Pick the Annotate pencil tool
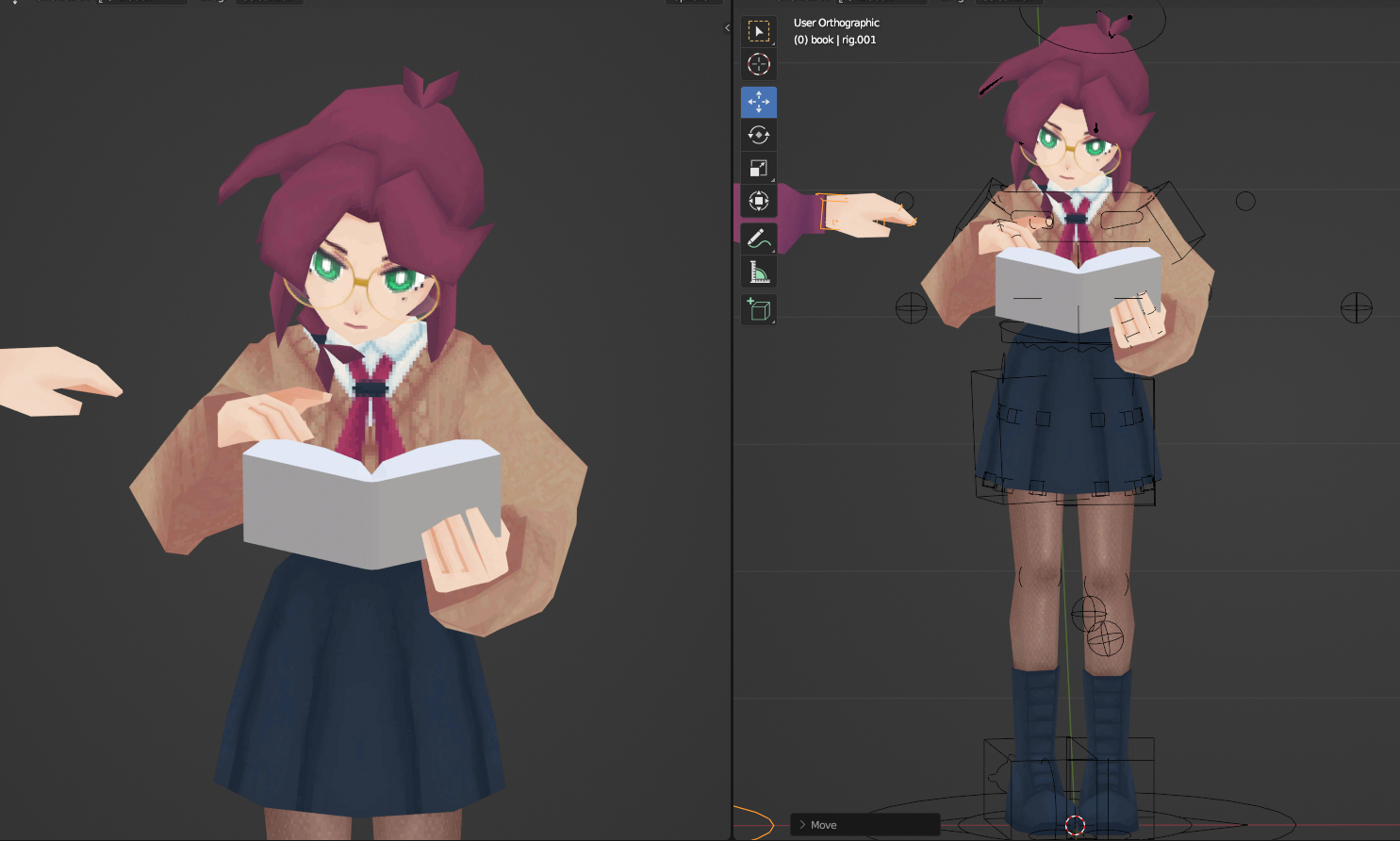 [759, 239]
